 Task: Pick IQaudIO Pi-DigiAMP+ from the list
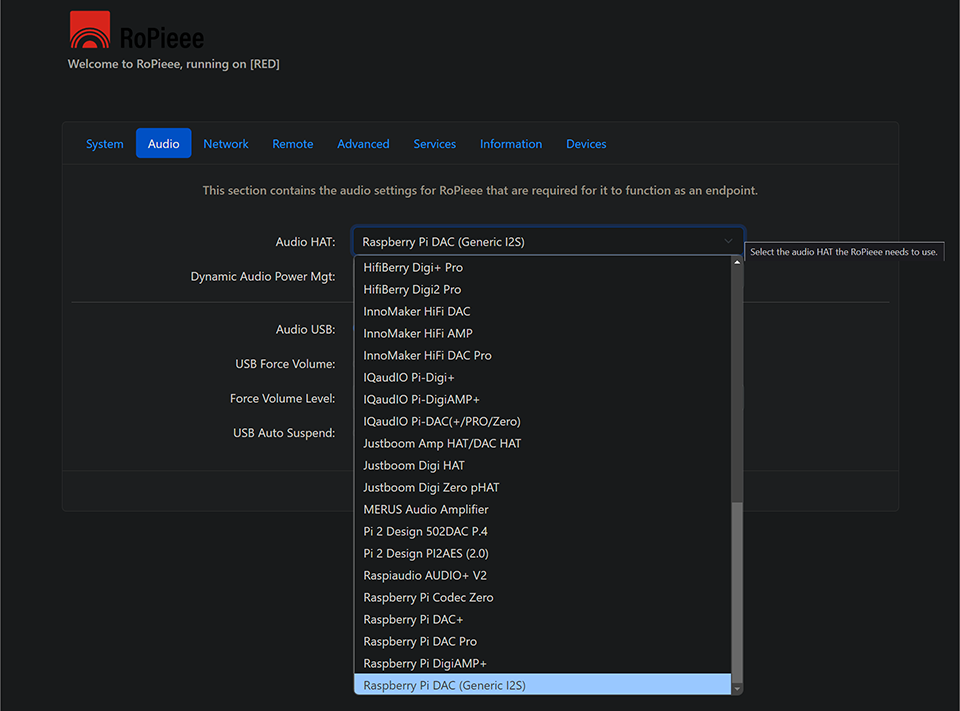[x=422, y=400]
